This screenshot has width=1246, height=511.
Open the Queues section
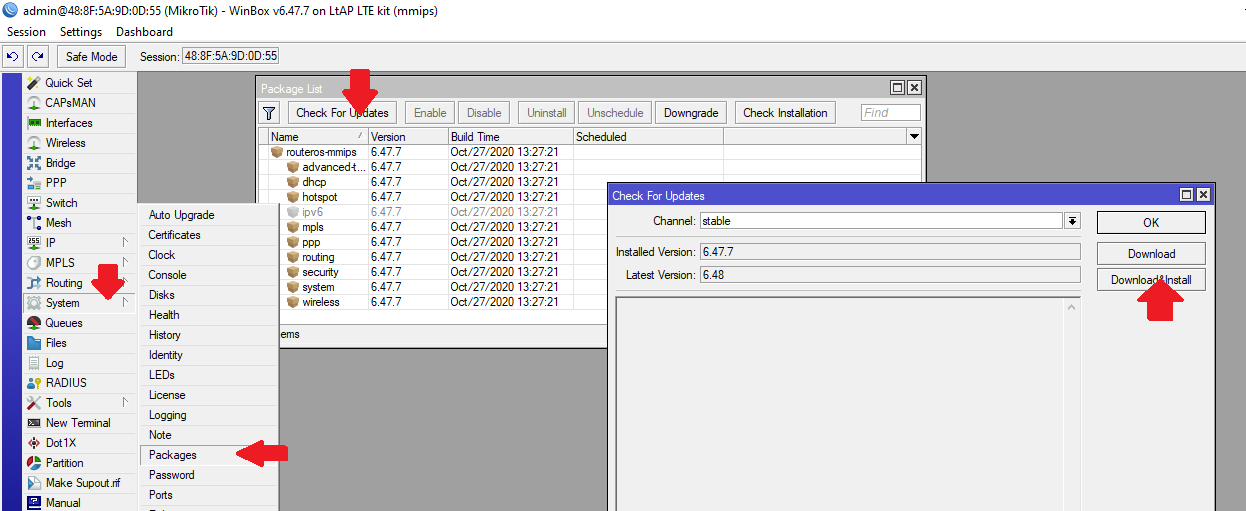[x=64, y=323]
